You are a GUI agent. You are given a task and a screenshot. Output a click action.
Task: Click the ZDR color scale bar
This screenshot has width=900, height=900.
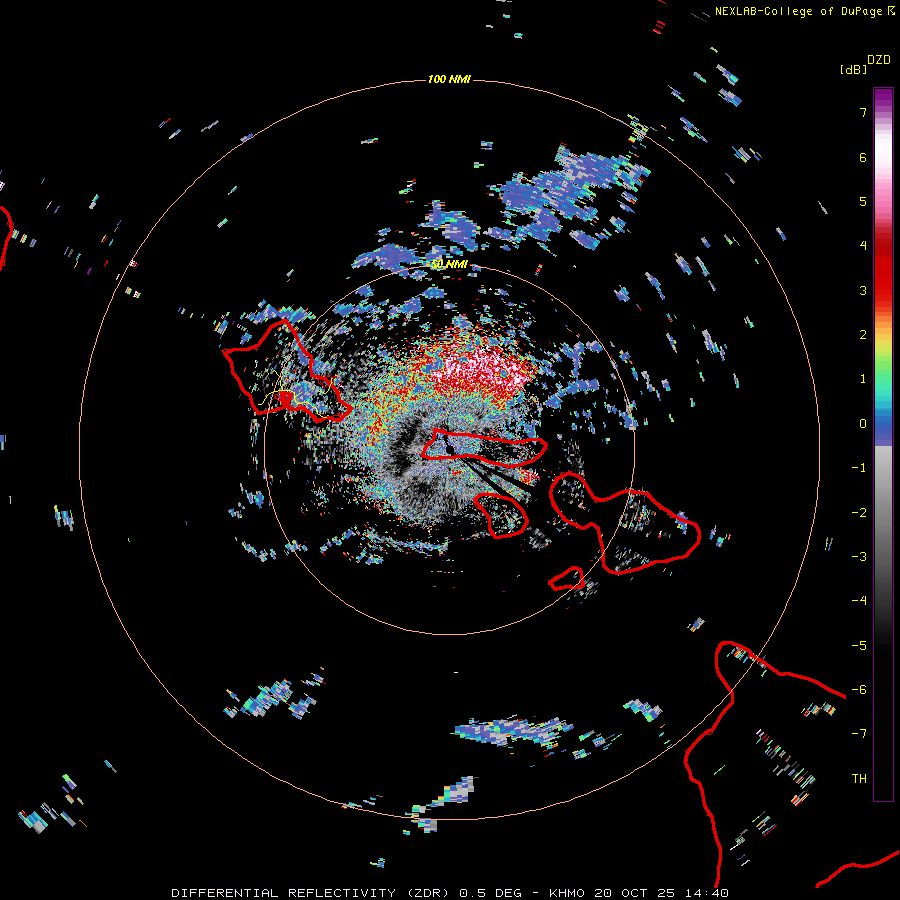[x=883, y=444]
